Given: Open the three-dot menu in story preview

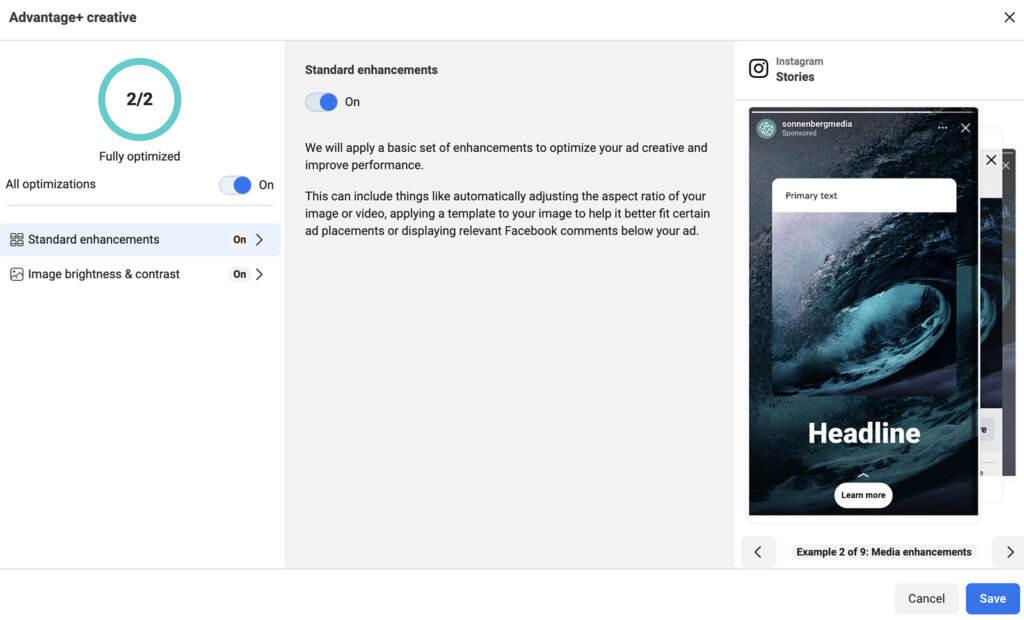Looking at the screenshot, I should coord(942,128).
